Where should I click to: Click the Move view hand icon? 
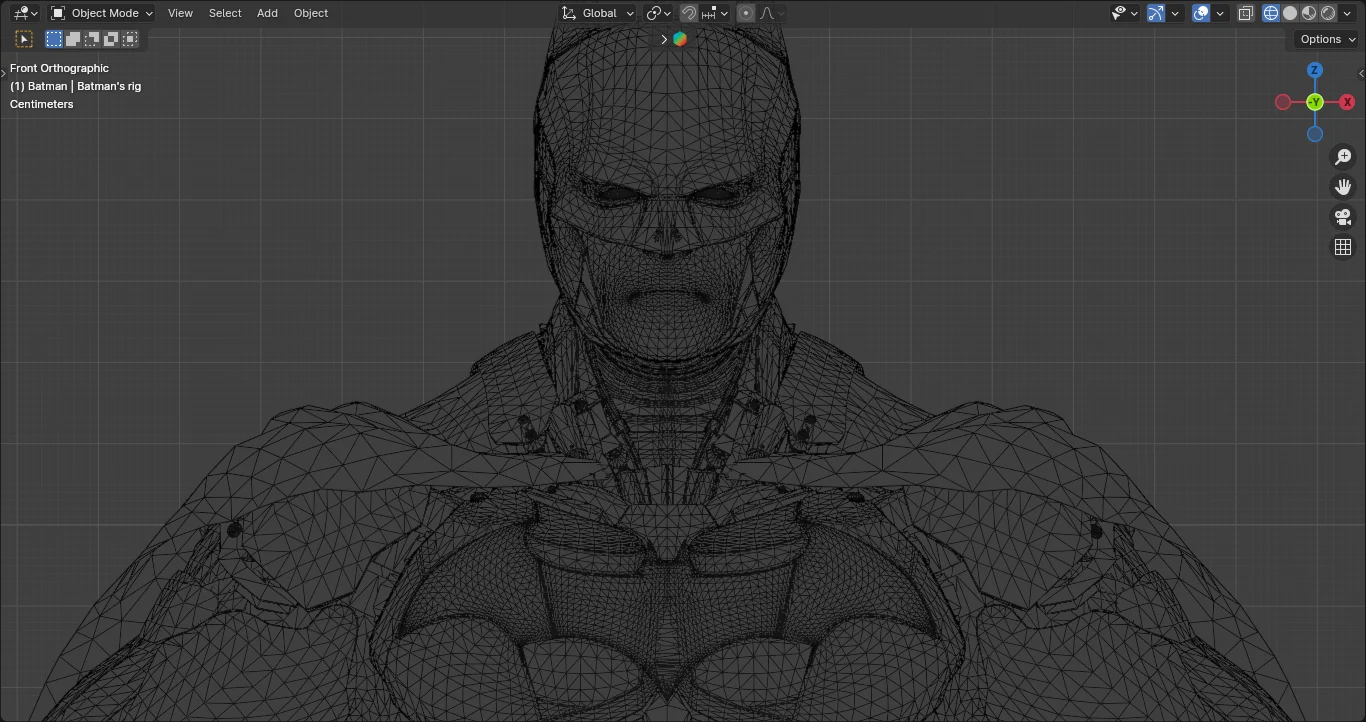(1343, 186)
